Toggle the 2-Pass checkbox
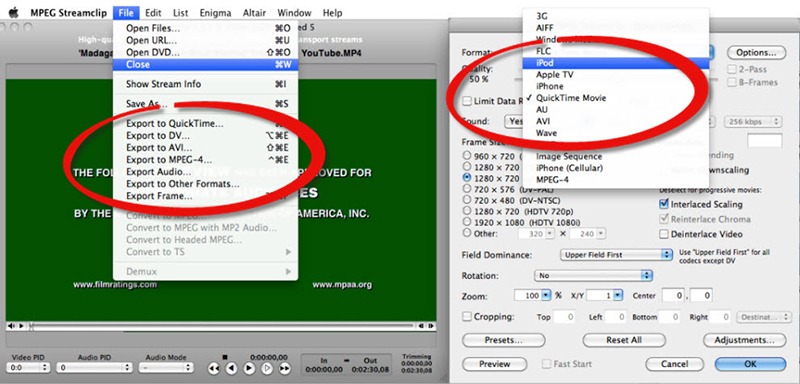 [x=732, y=69]
